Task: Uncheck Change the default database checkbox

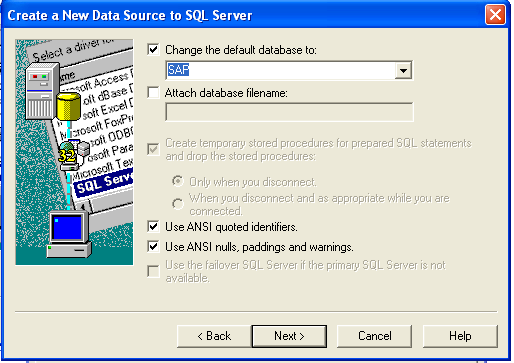Action: click(x=153, y=50)
